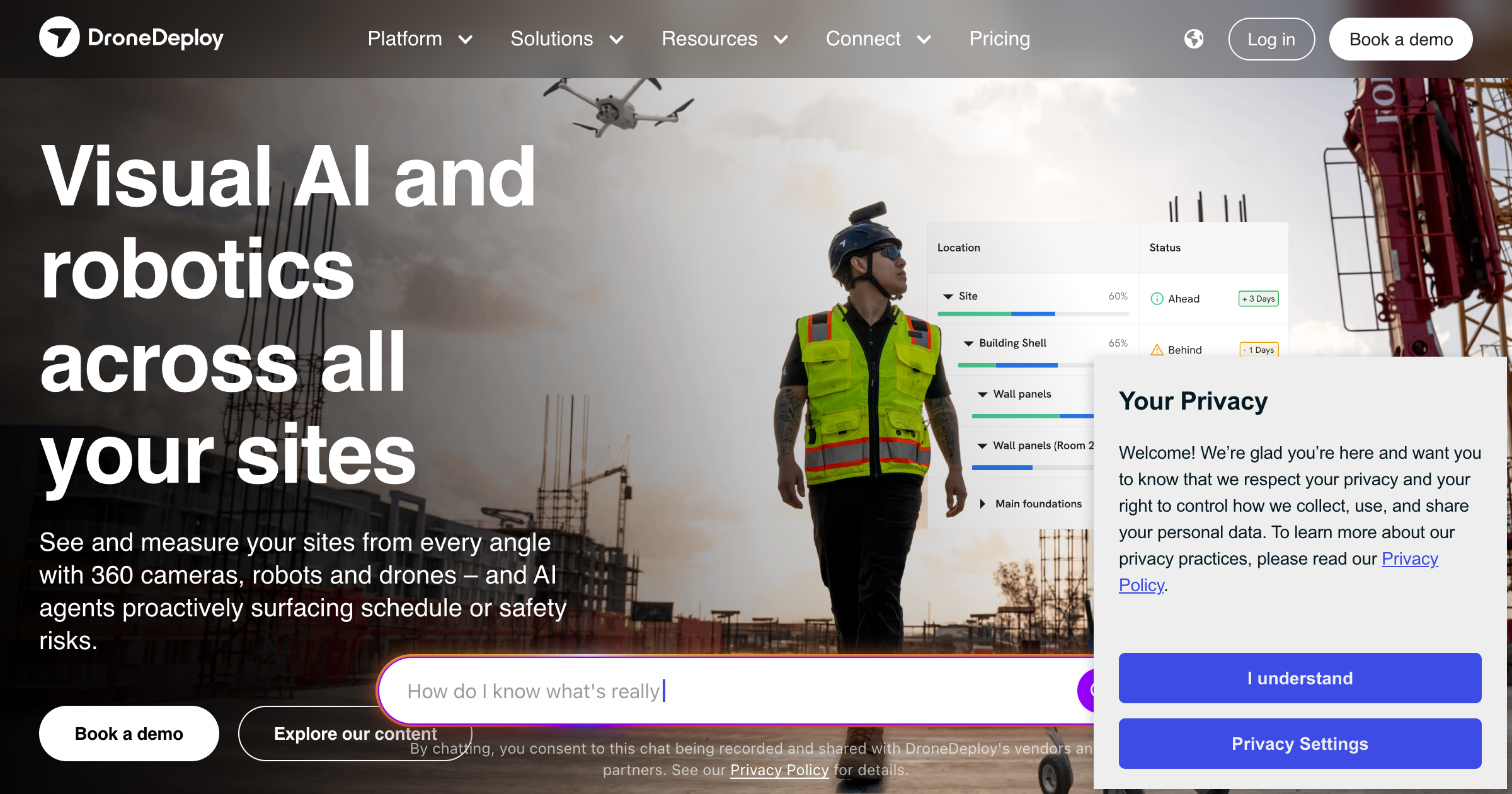Screen dimensions: 1512x794
Task: Click the Main foundations row label
Action: (1038, 503)
